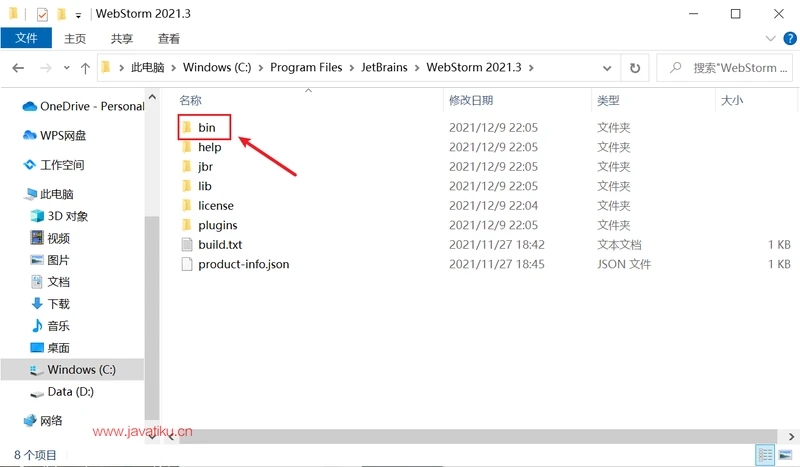Navigate to Windows (C:) breadcrumb
The height and width of the screenshot is (467, 800).
(x=217, y=67)
